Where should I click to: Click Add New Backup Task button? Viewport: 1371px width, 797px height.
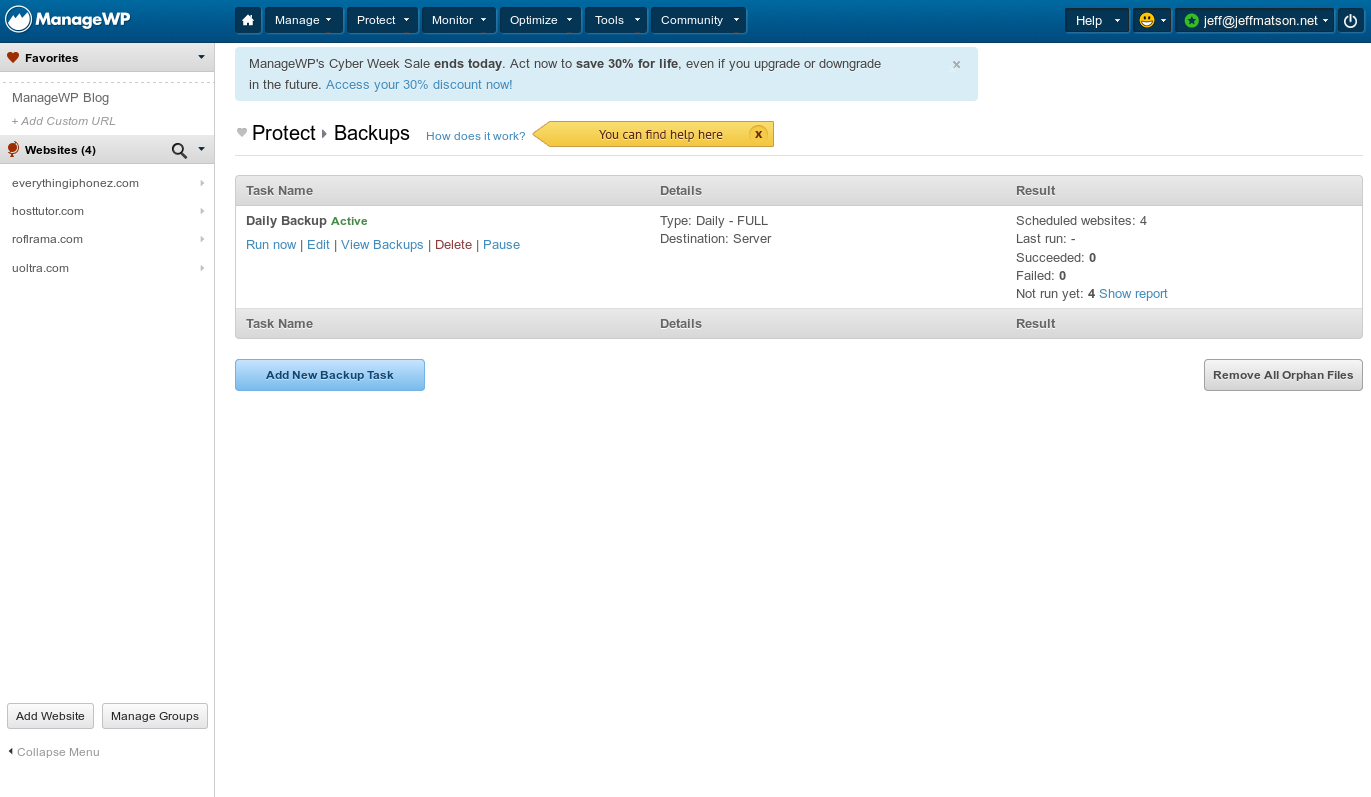330,375
